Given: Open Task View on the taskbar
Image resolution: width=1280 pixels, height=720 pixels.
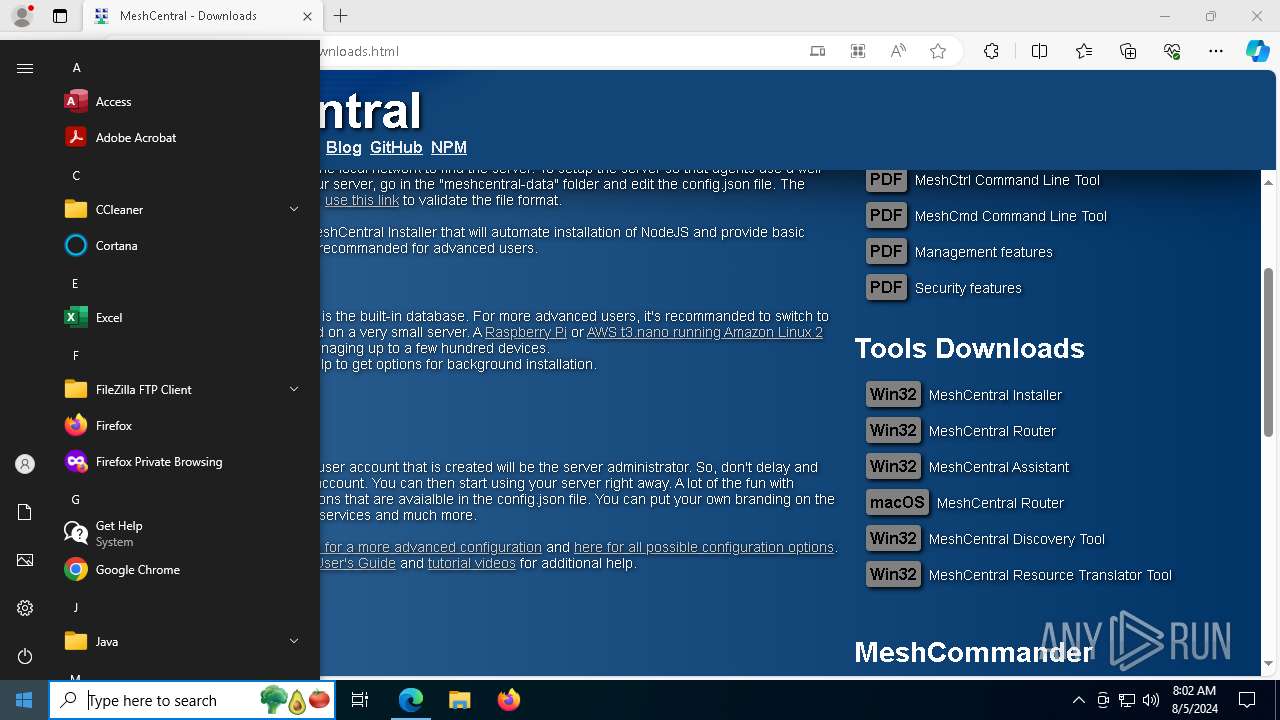Looking at the screenshot, I should pyautogui.click(x=360, y=700).
